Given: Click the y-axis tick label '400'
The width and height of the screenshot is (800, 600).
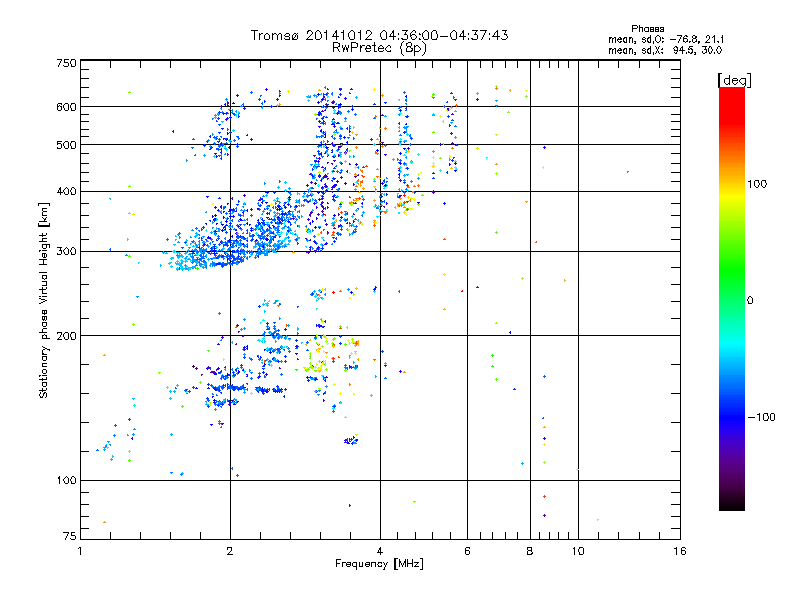Looking at the screenshot, I should click(67, 192).
